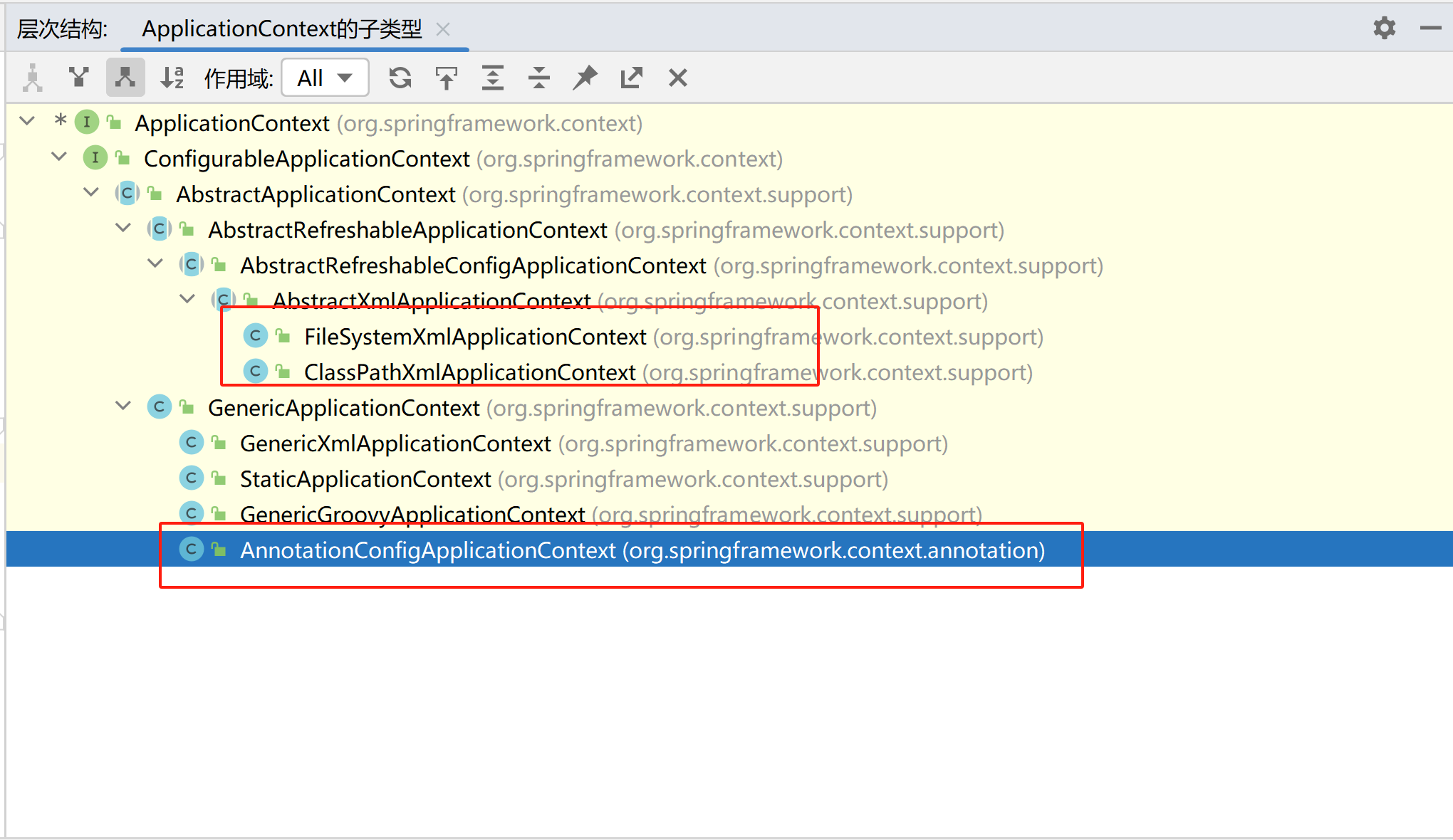Click public lock icon beside StaticApplicationContext

(x=219, y=477)
